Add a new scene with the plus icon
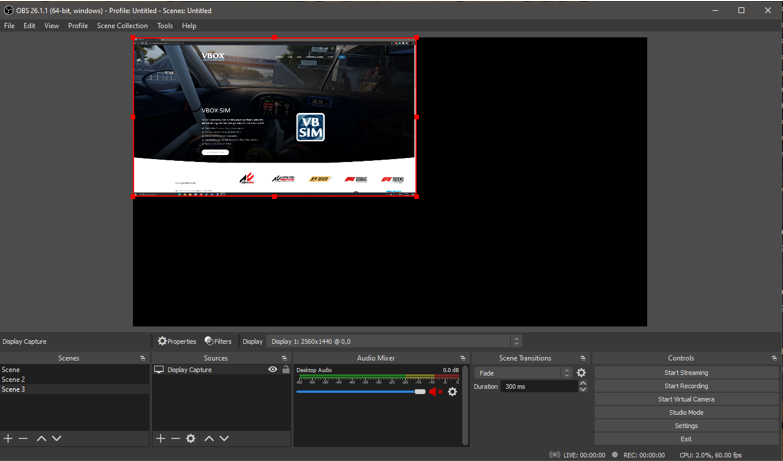783x461 pixels. click(8, 438)
